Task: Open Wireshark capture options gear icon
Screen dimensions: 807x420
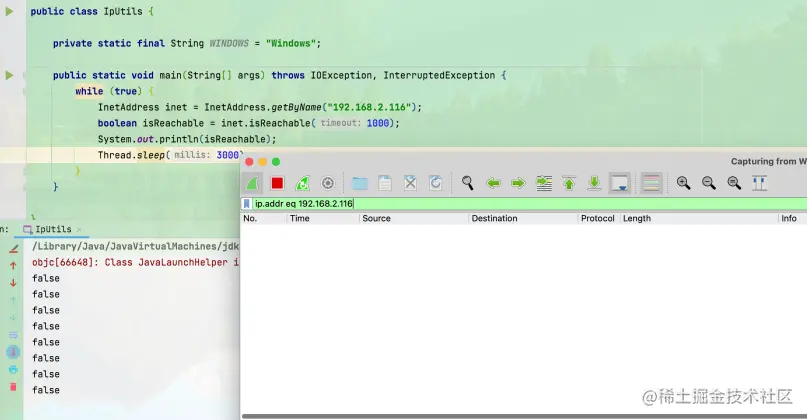Action: [327, 183]
